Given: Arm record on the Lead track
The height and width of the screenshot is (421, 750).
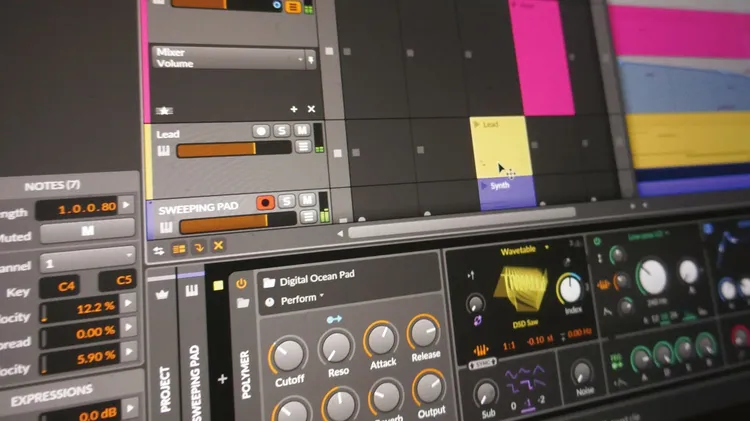Looking at the screenshot, I should 261,131.
